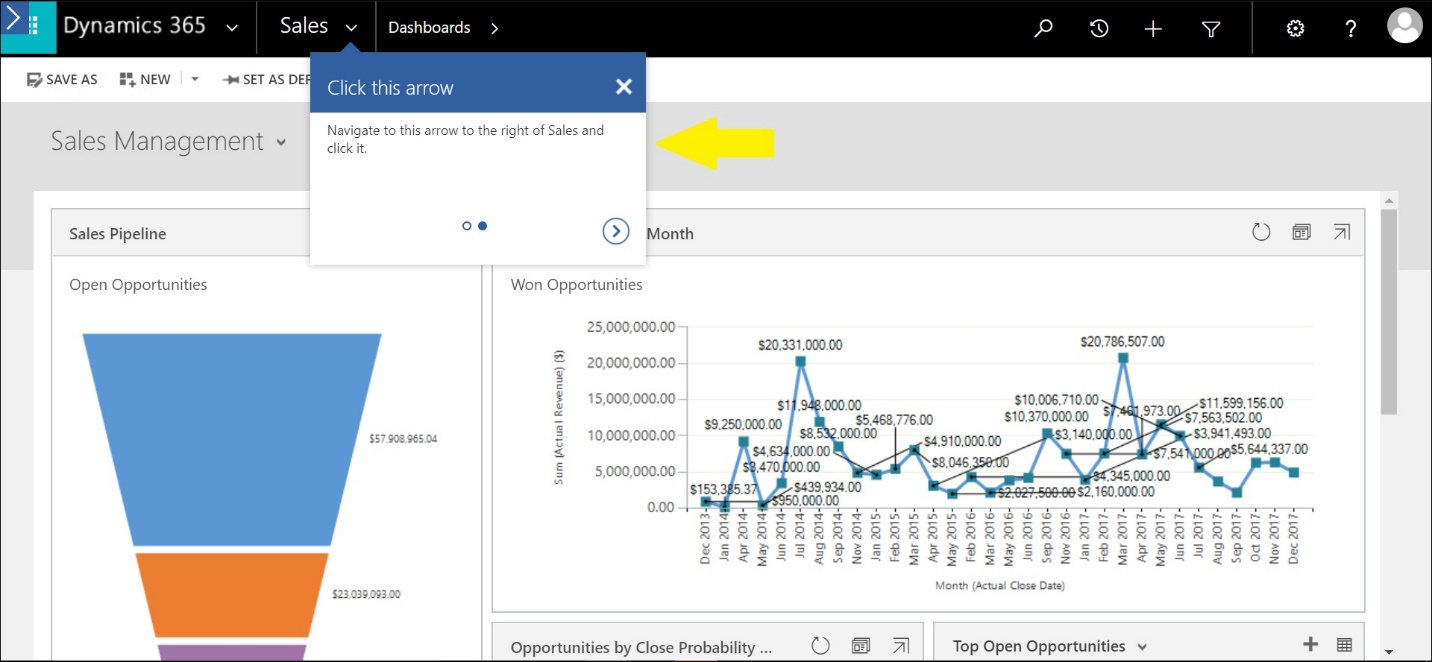Open the settings gear

[1295, 28]
